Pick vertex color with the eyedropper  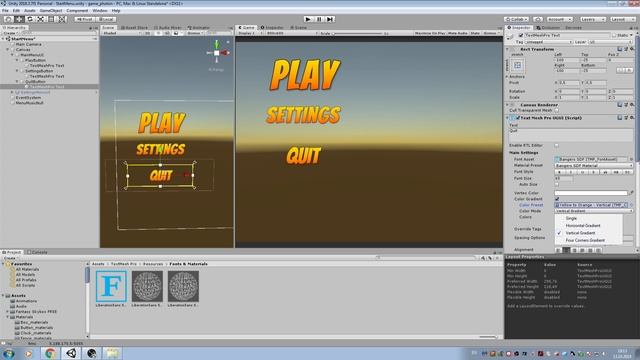pos(632,193)
